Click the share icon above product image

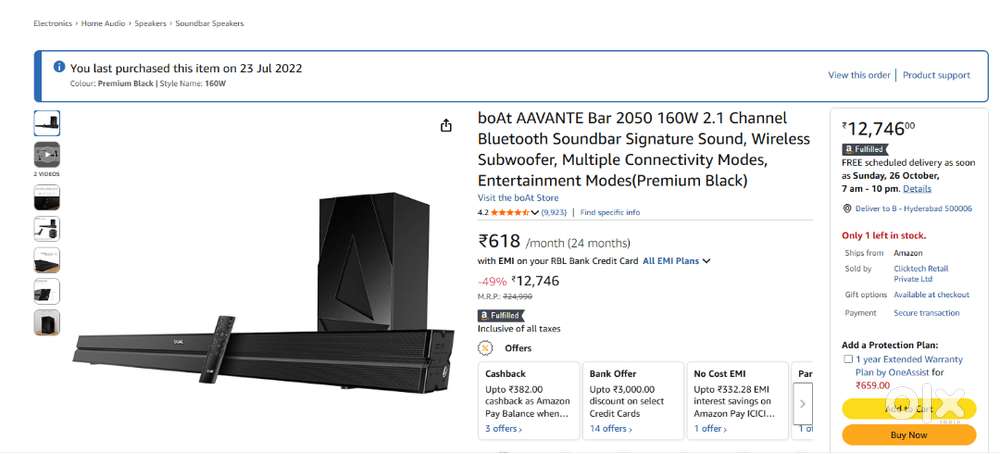pos(446,125)
